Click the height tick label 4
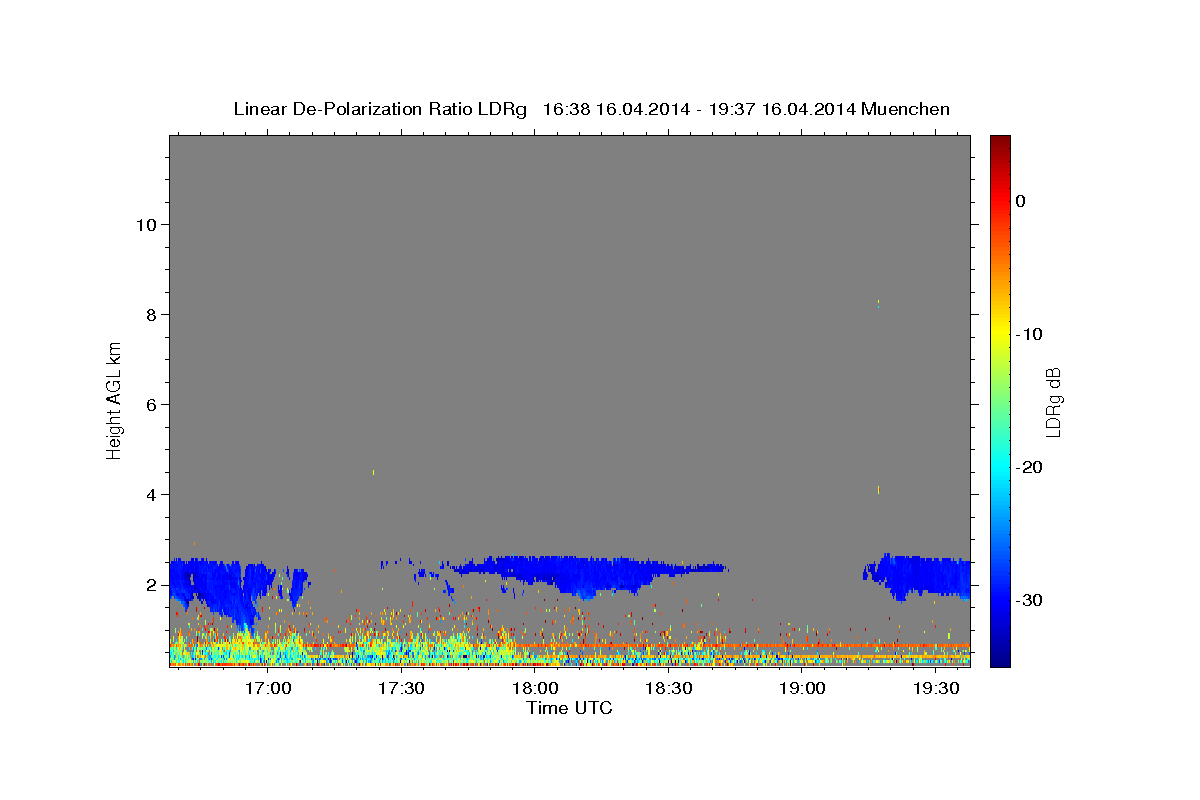This screenshot has width=1200, height=800. click(x=152, y=494)
